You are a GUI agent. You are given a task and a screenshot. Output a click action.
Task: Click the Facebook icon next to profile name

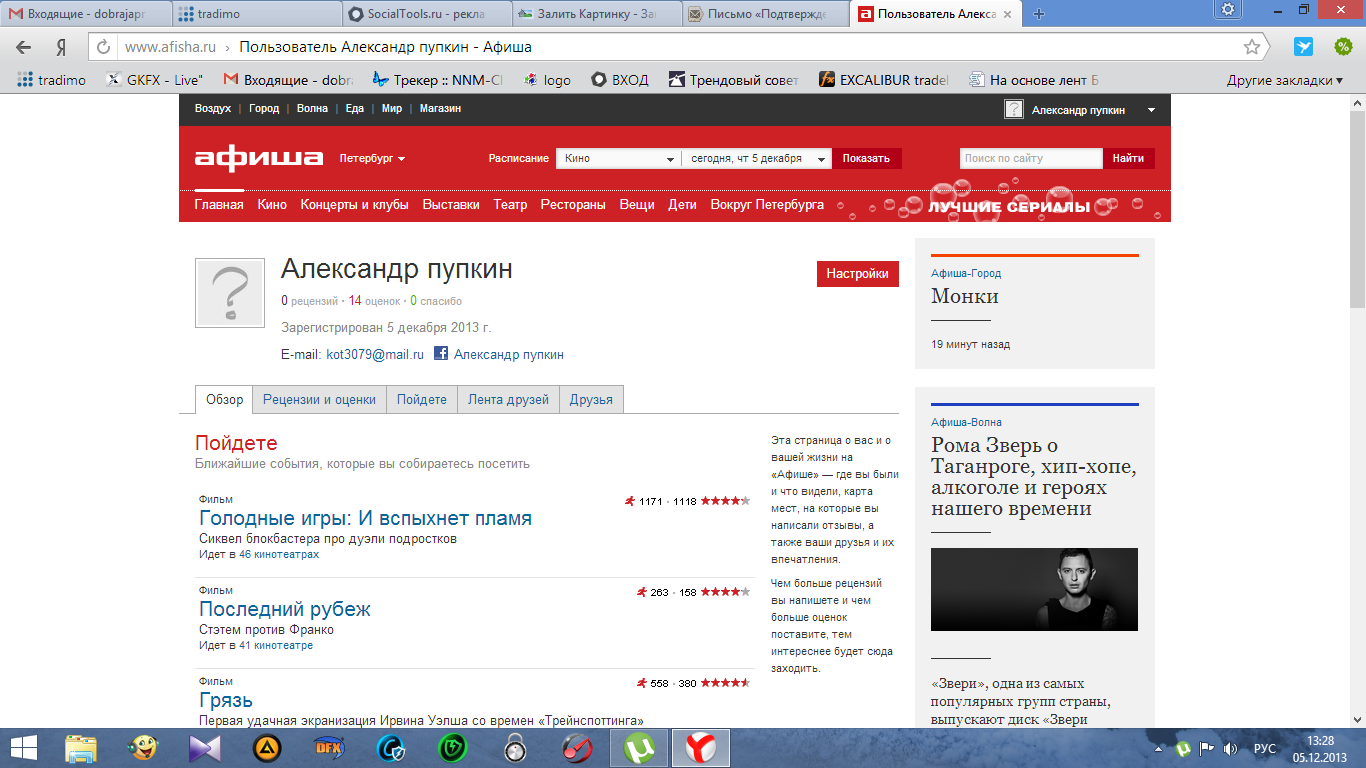coord(441,354)
